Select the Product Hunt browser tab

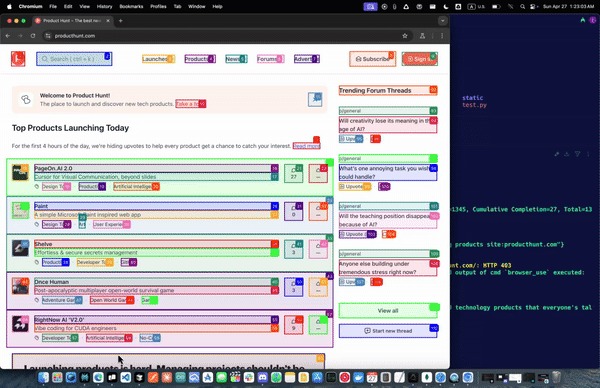click(72, 21)
